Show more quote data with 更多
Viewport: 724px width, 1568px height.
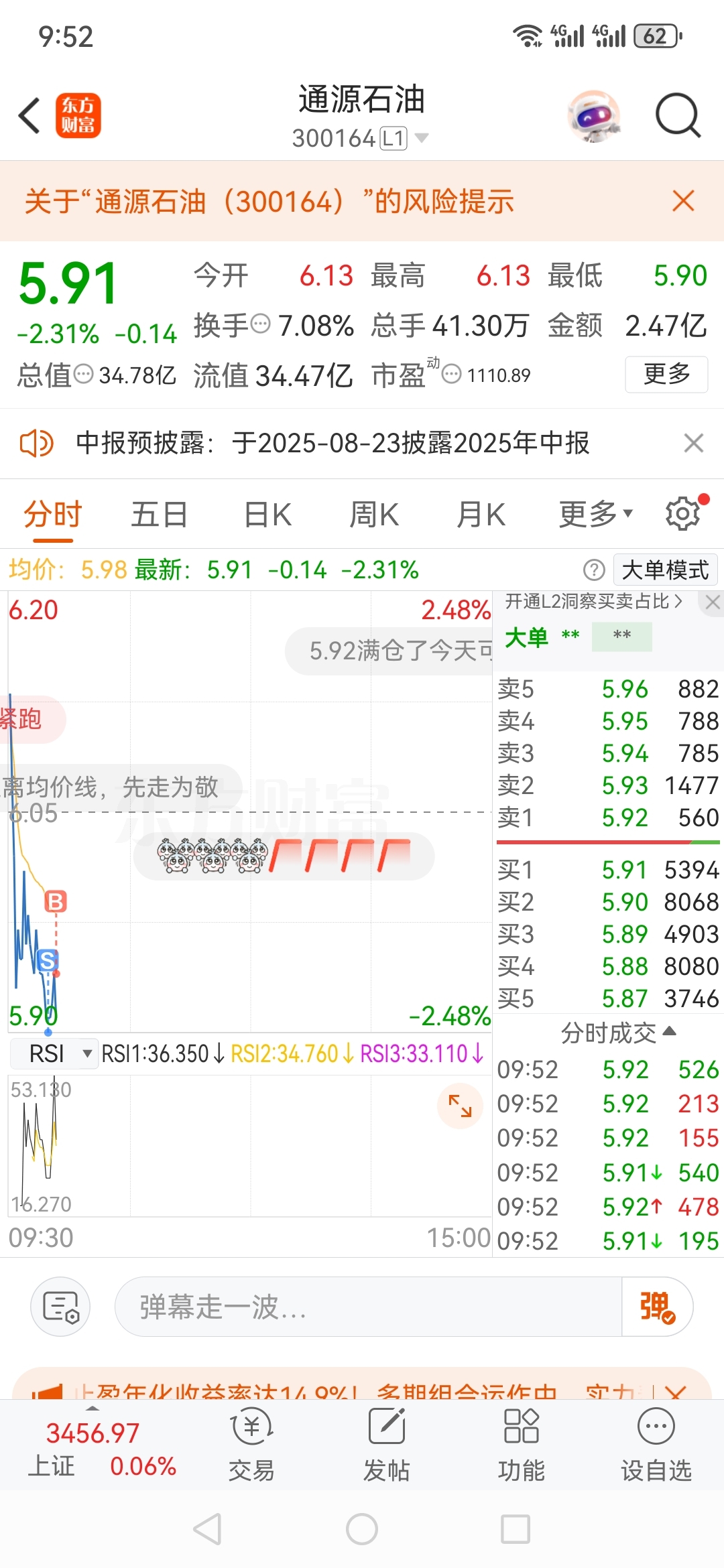[x=666, y=374]
